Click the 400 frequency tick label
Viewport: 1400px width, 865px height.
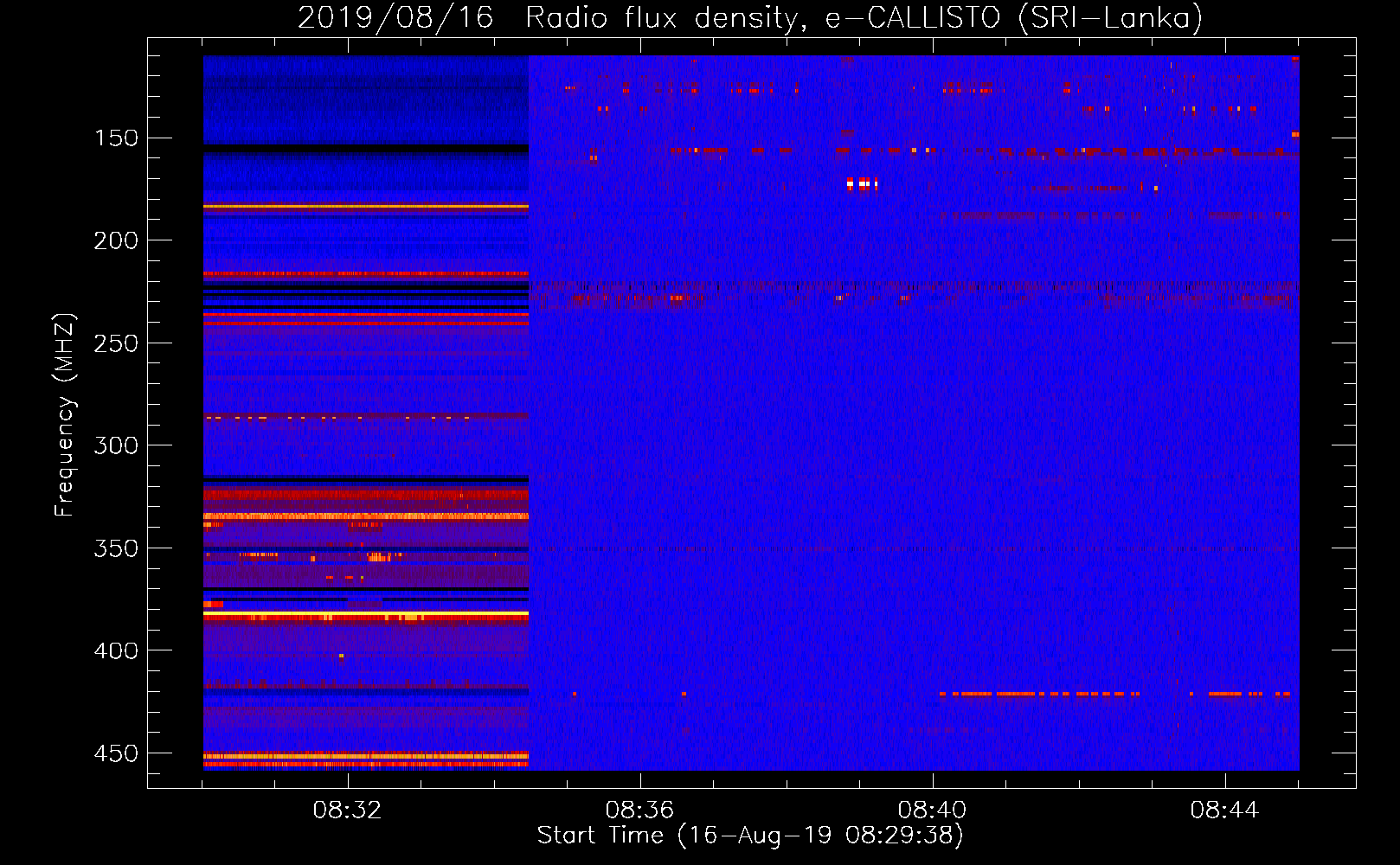(x=116, y=650)
